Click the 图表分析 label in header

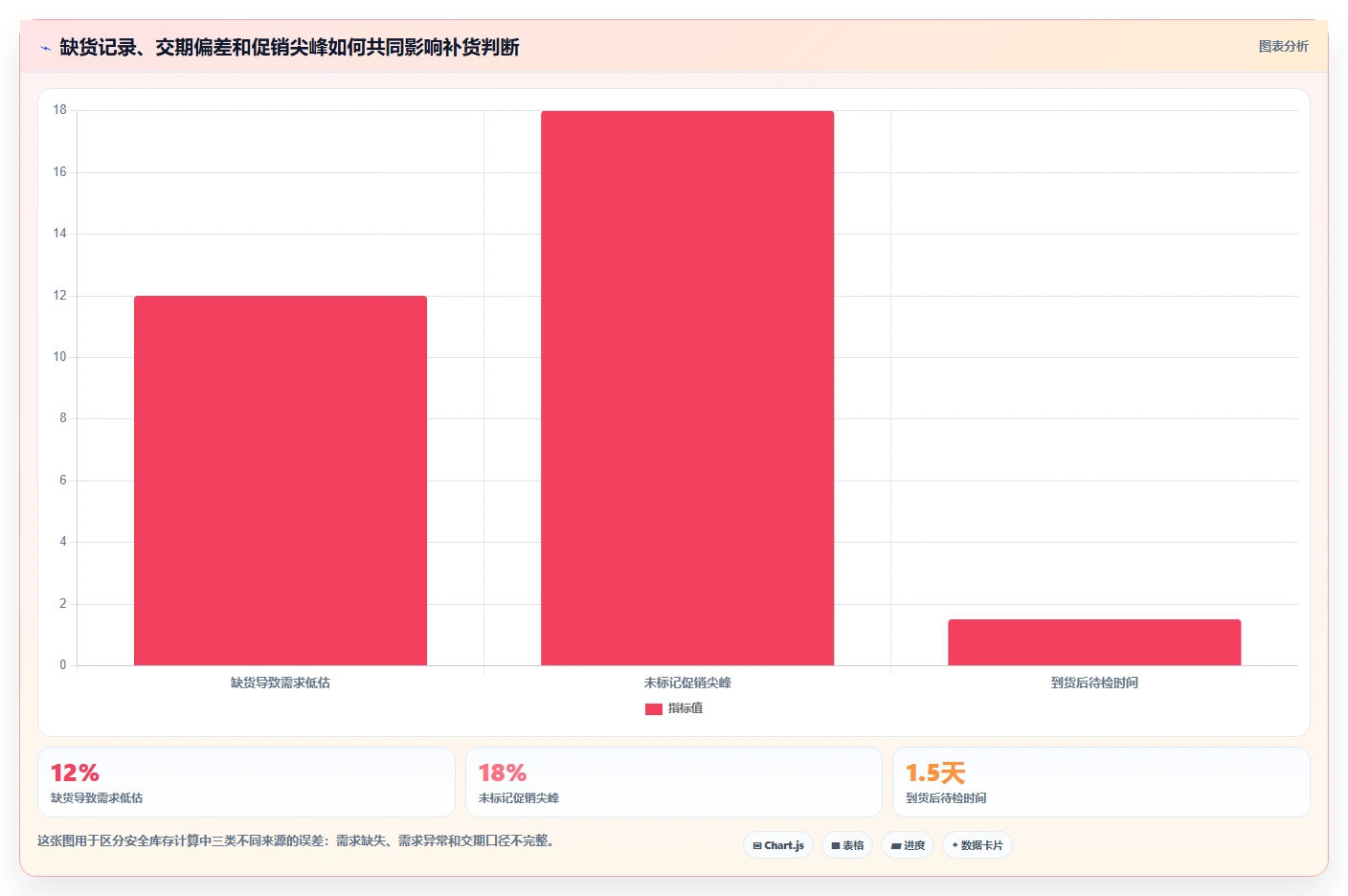(x=1283, y=46)
